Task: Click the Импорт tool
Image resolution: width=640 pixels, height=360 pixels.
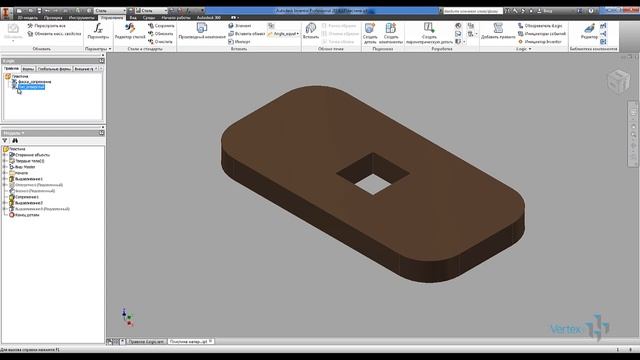Action: (239, 42)
